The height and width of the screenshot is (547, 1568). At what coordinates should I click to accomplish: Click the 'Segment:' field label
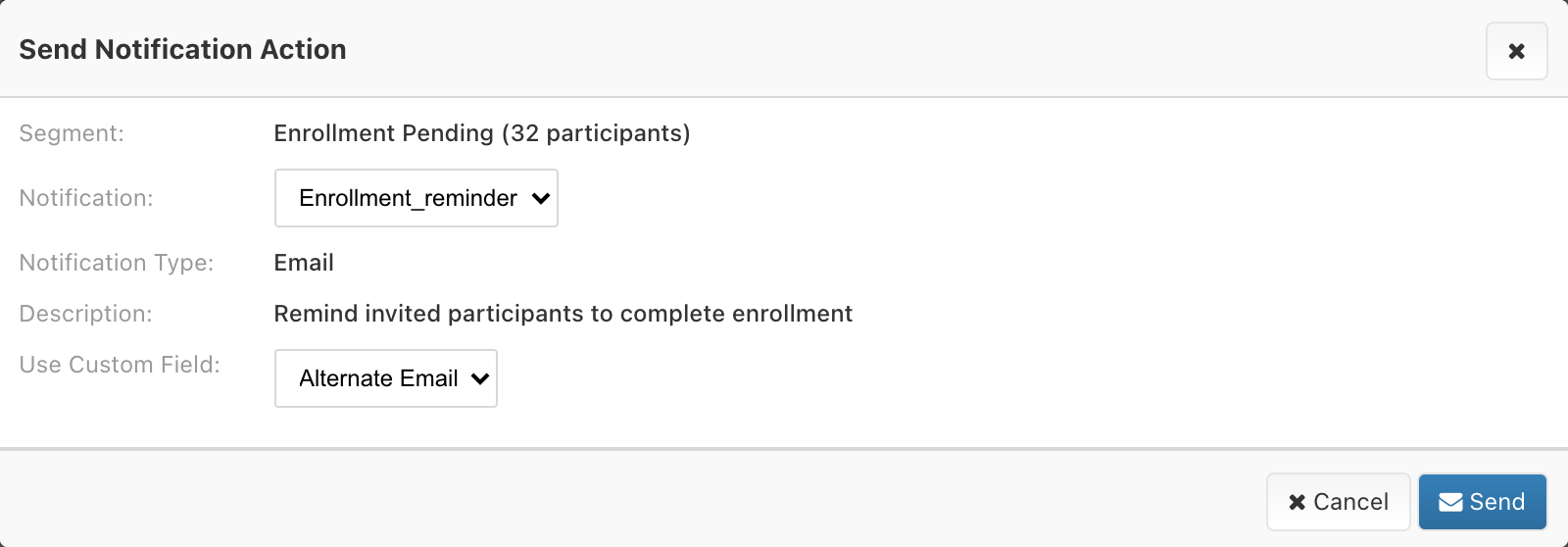(x=72, y=133)
